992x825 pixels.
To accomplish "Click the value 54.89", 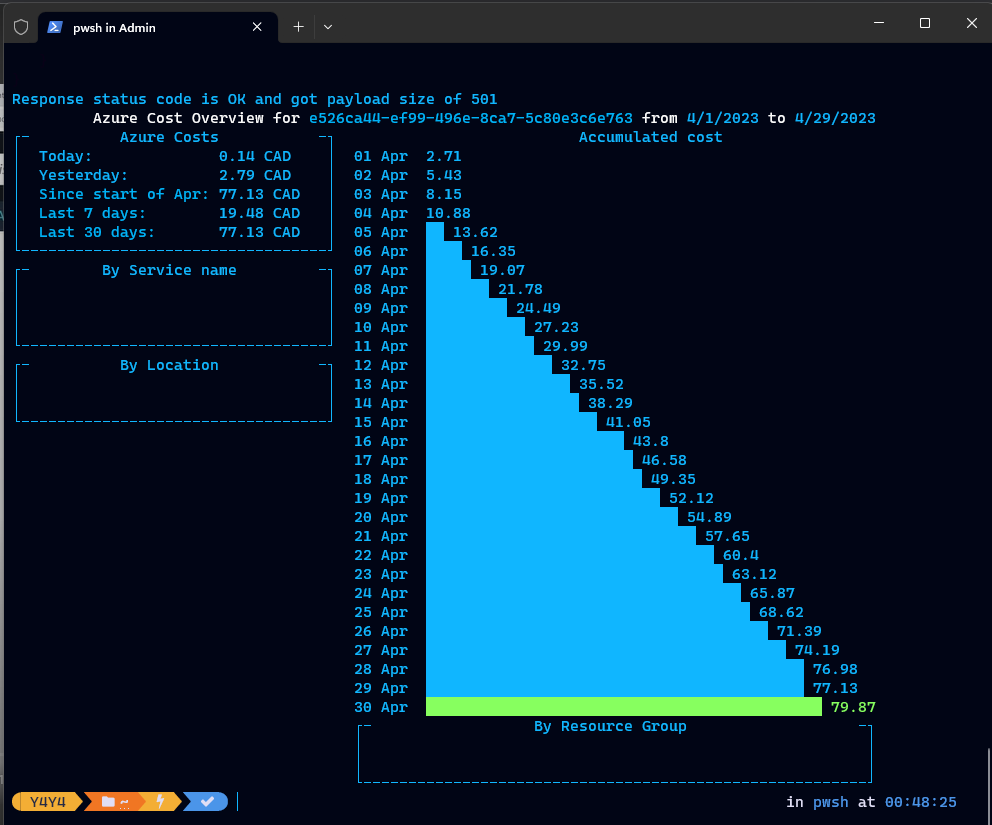I will coord(709,517).
